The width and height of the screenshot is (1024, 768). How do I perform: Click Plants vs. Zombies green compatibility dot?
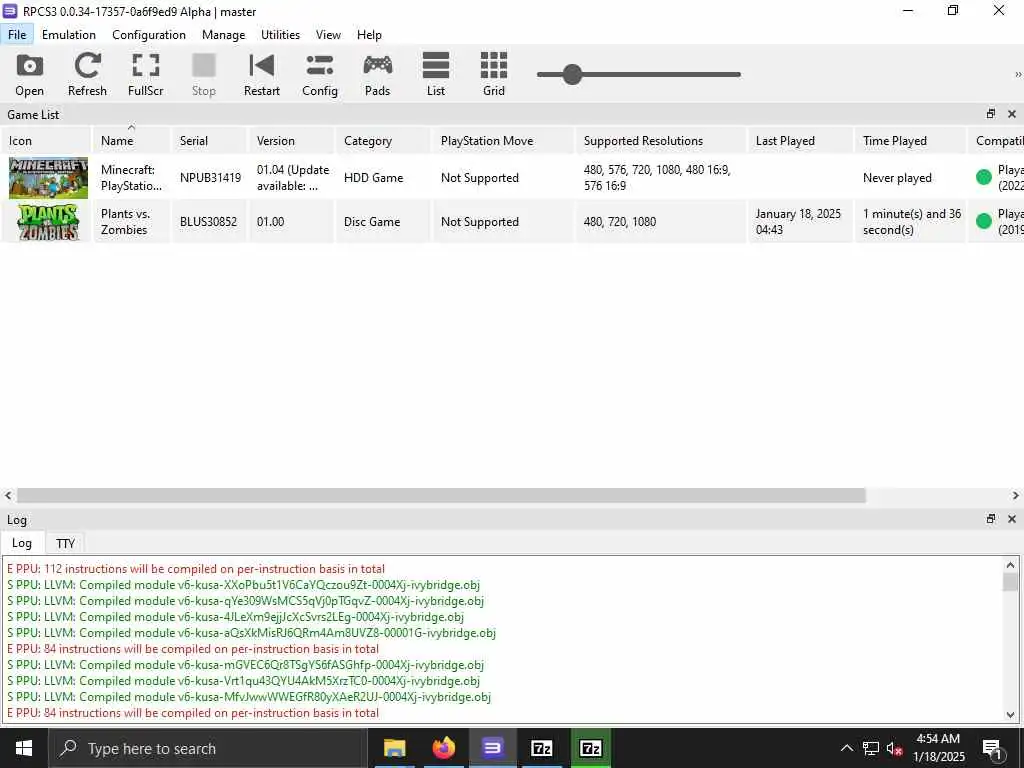tap(984, 221)
